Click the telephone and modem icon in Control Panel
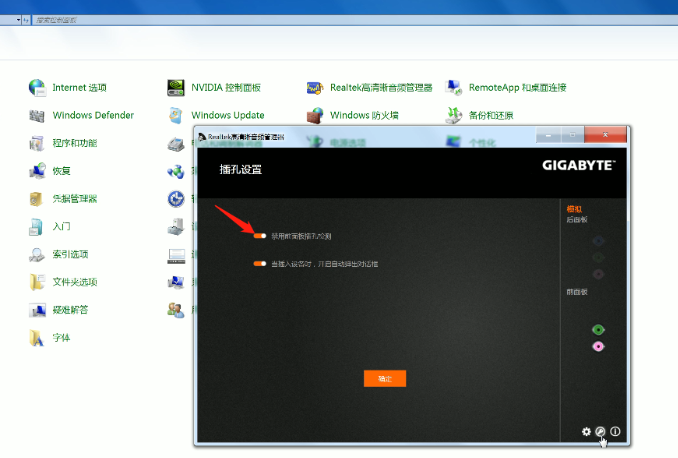 (x=176, y=144)
